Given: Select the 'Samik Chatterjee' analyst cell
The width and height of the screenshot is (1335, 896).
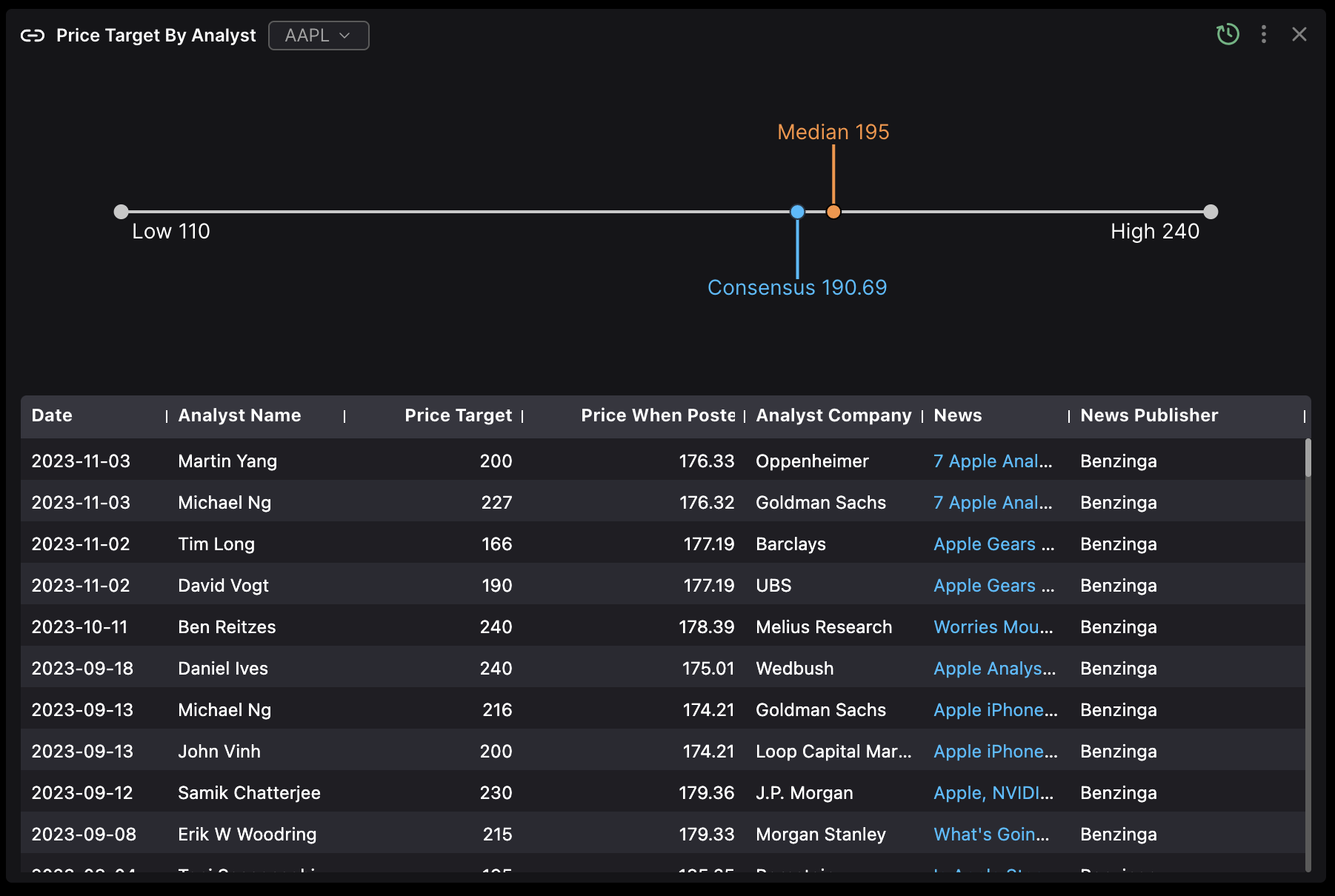Looking at the screenshot, I should point(249,793).
